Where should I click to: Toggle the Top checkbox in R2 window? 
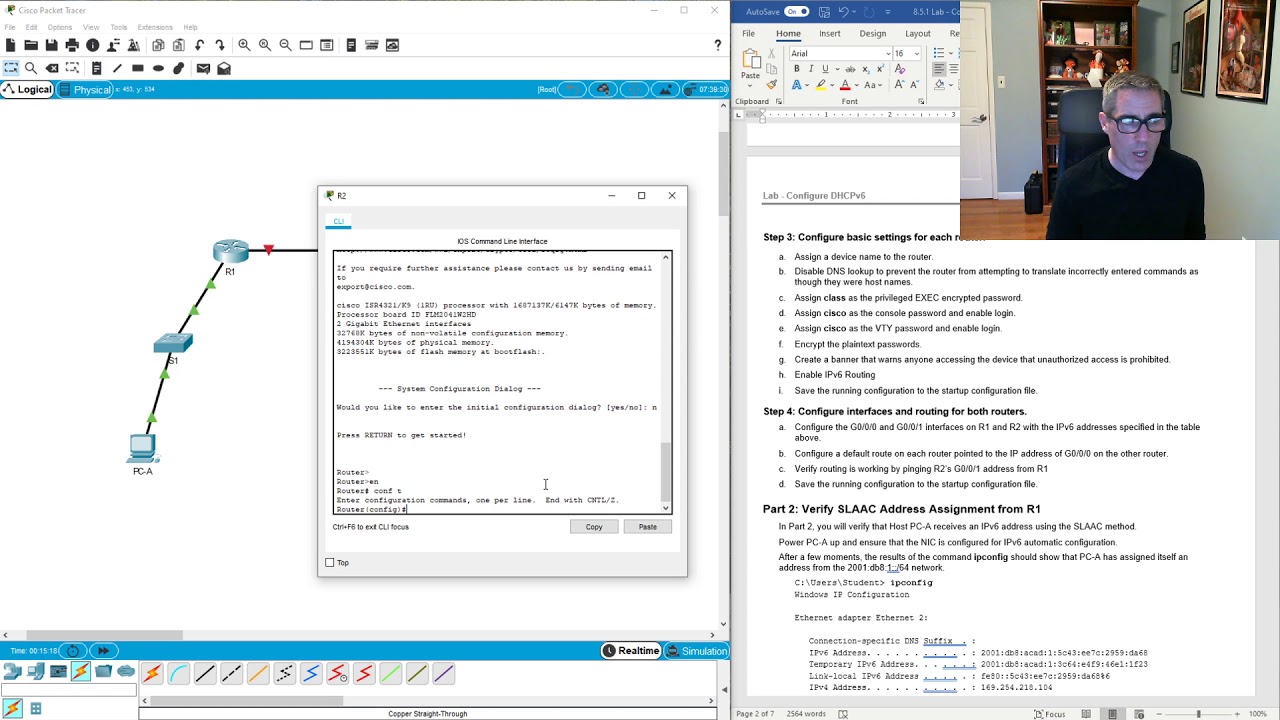pos(330,562)
